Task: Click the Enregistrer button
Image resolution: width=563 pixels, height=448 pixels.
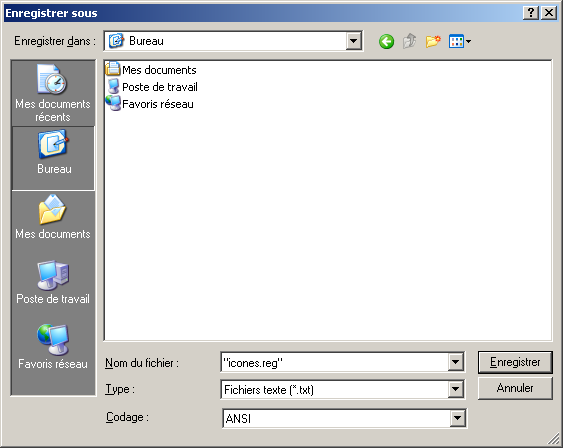Action: click(515, 362)
